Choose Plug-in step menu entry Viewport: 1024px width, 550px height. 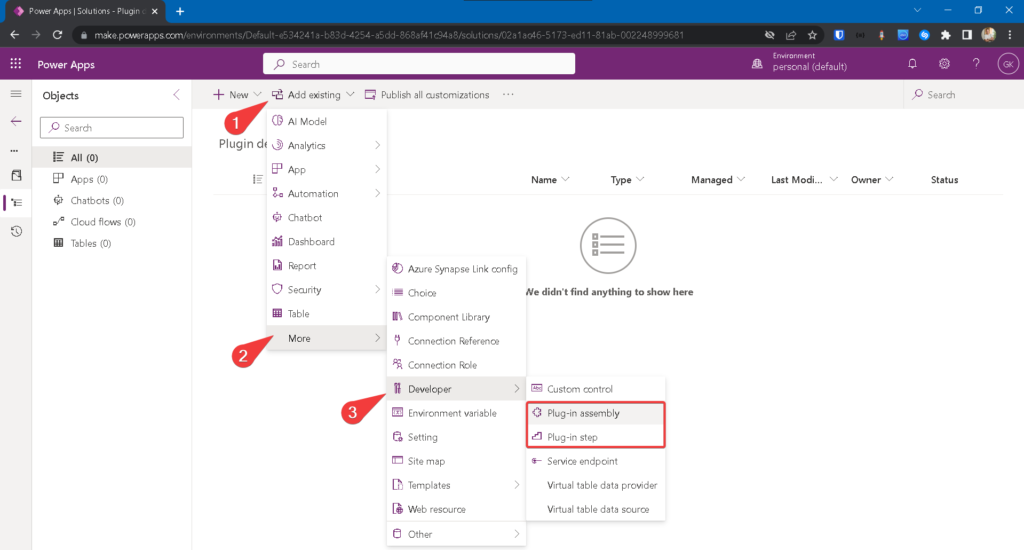[575, 437]
